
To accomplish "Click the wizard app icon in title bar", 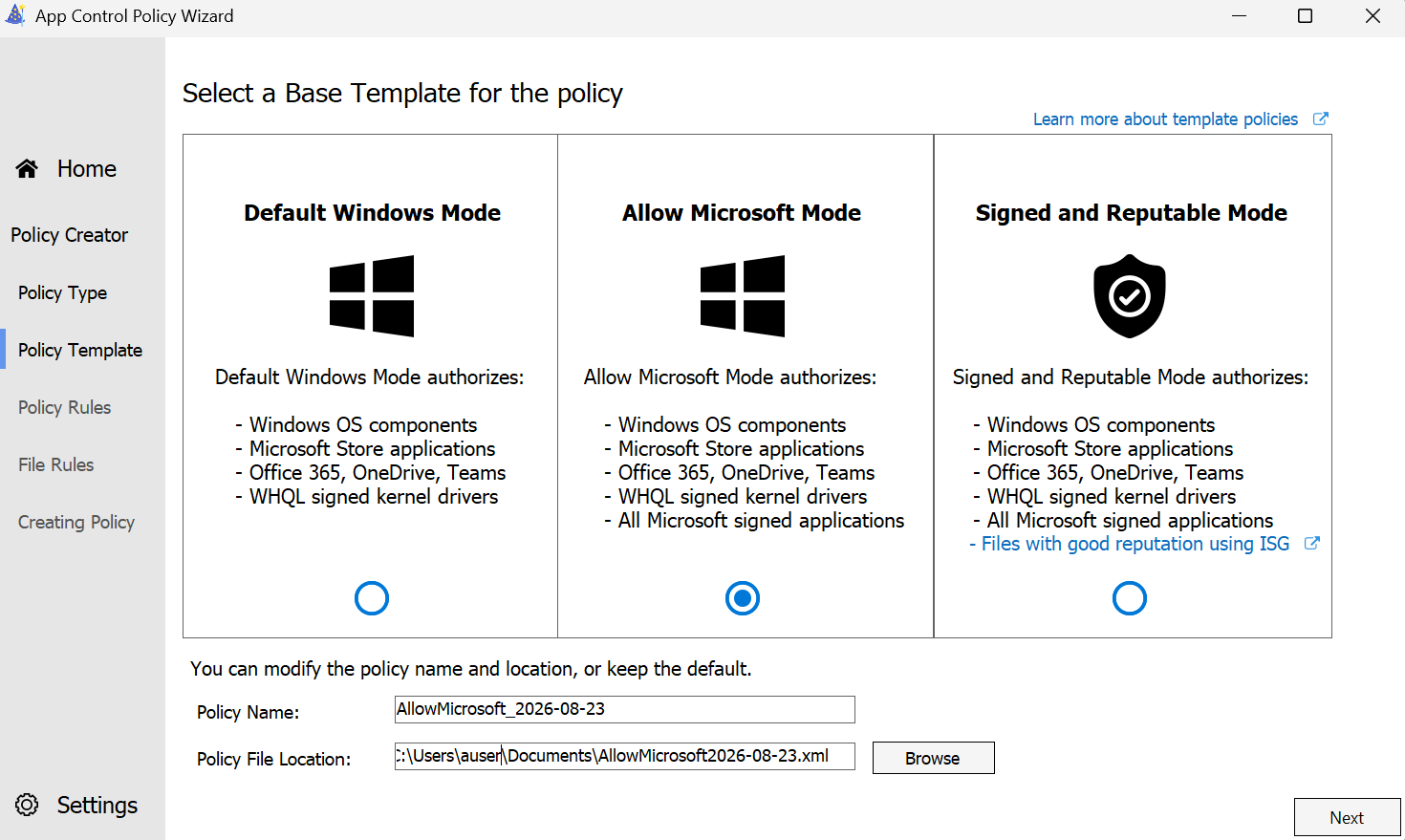I will (x=15, y=15).
